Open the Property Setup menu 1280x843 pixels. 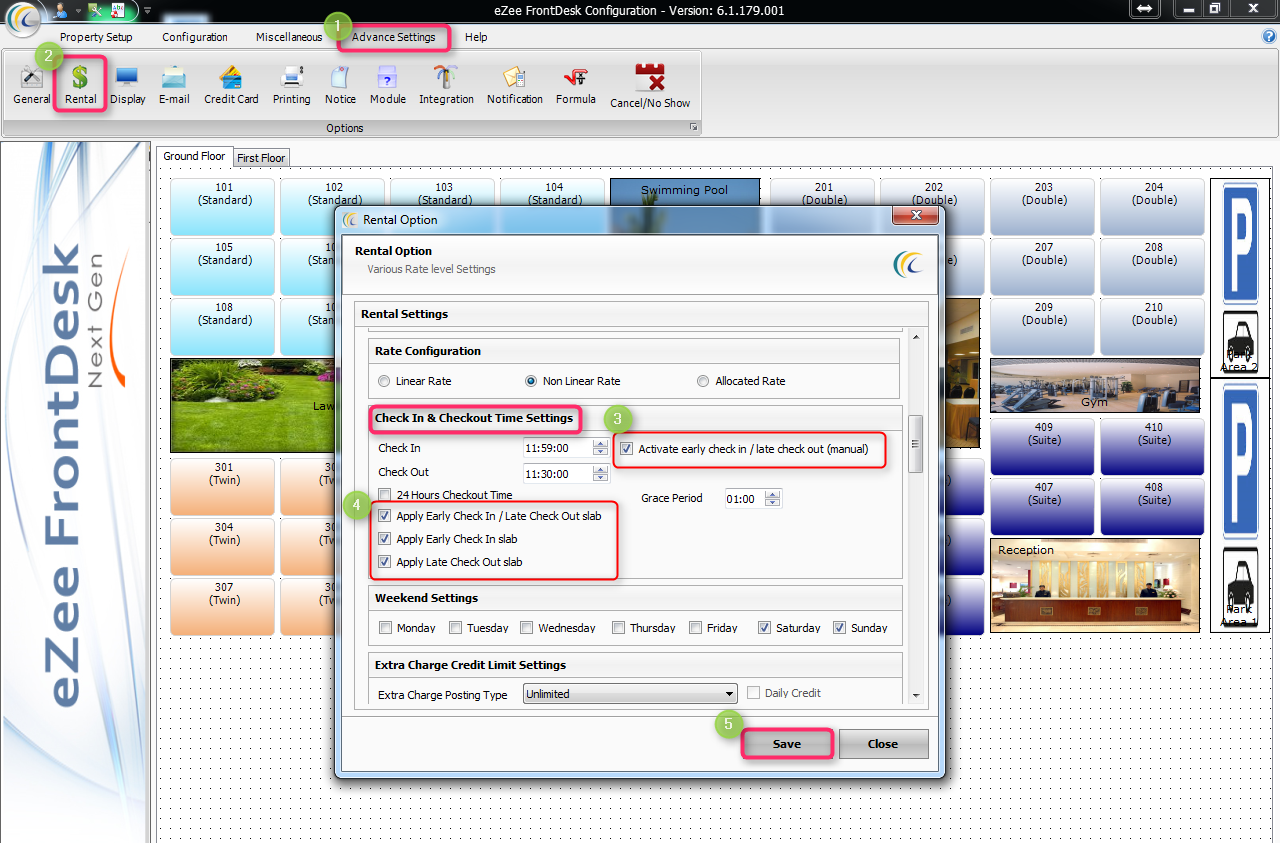96,37
